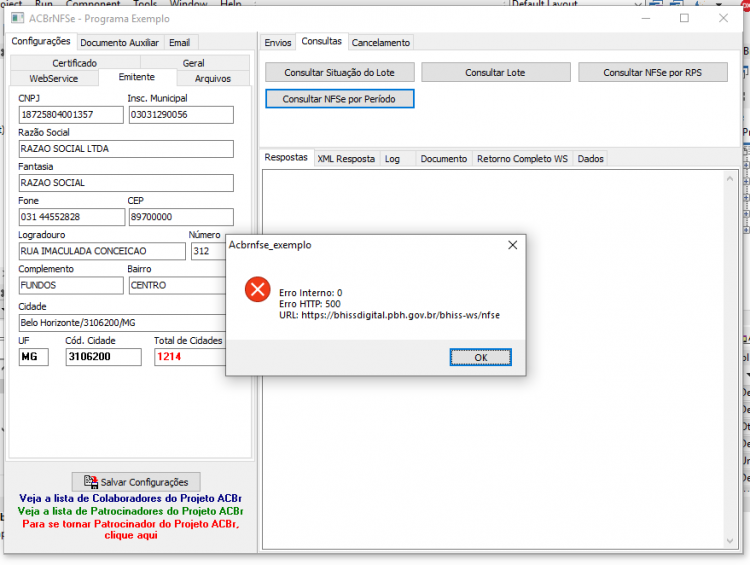Image resolution: width=750 pixels, height=565 pixels.
Task: Select the Consultas tab
Action: [321, 41]
